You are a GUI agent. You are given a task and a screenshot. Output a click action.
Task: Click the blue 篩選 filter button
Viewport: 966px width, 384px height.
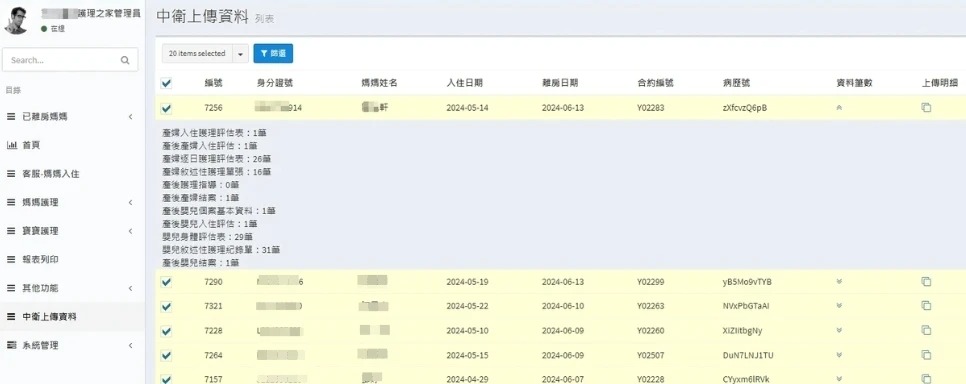(x=273, y=54)
